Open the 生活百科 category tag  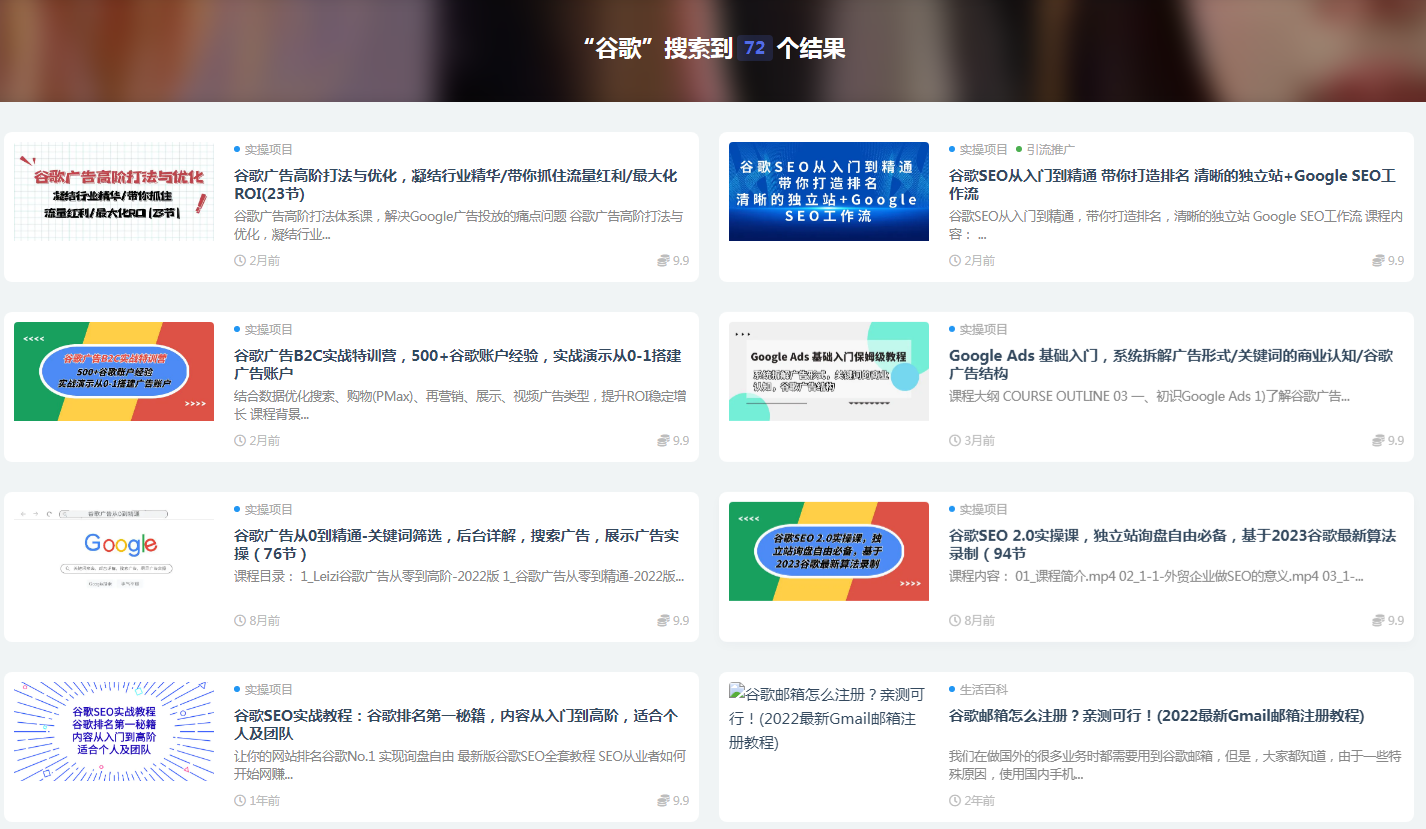coord(983,690)
